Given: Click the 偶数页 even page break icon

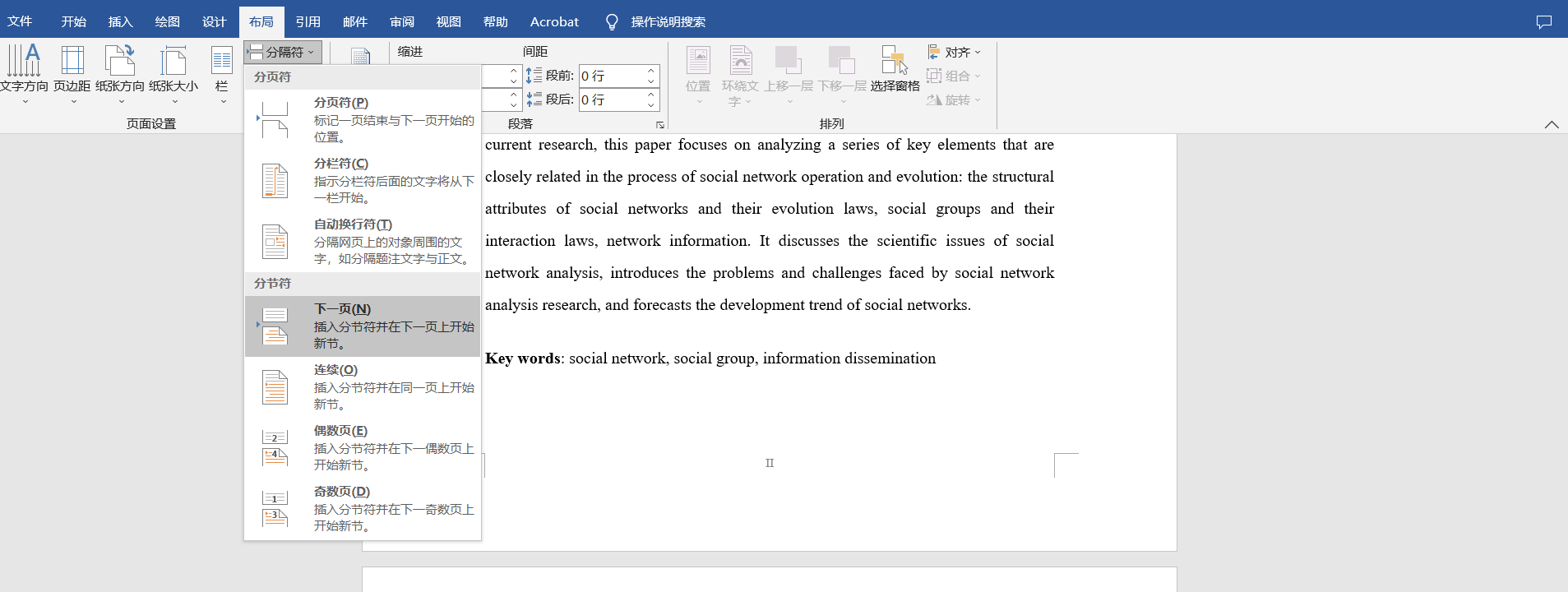Looking at the screenshot, I should 275,448.
